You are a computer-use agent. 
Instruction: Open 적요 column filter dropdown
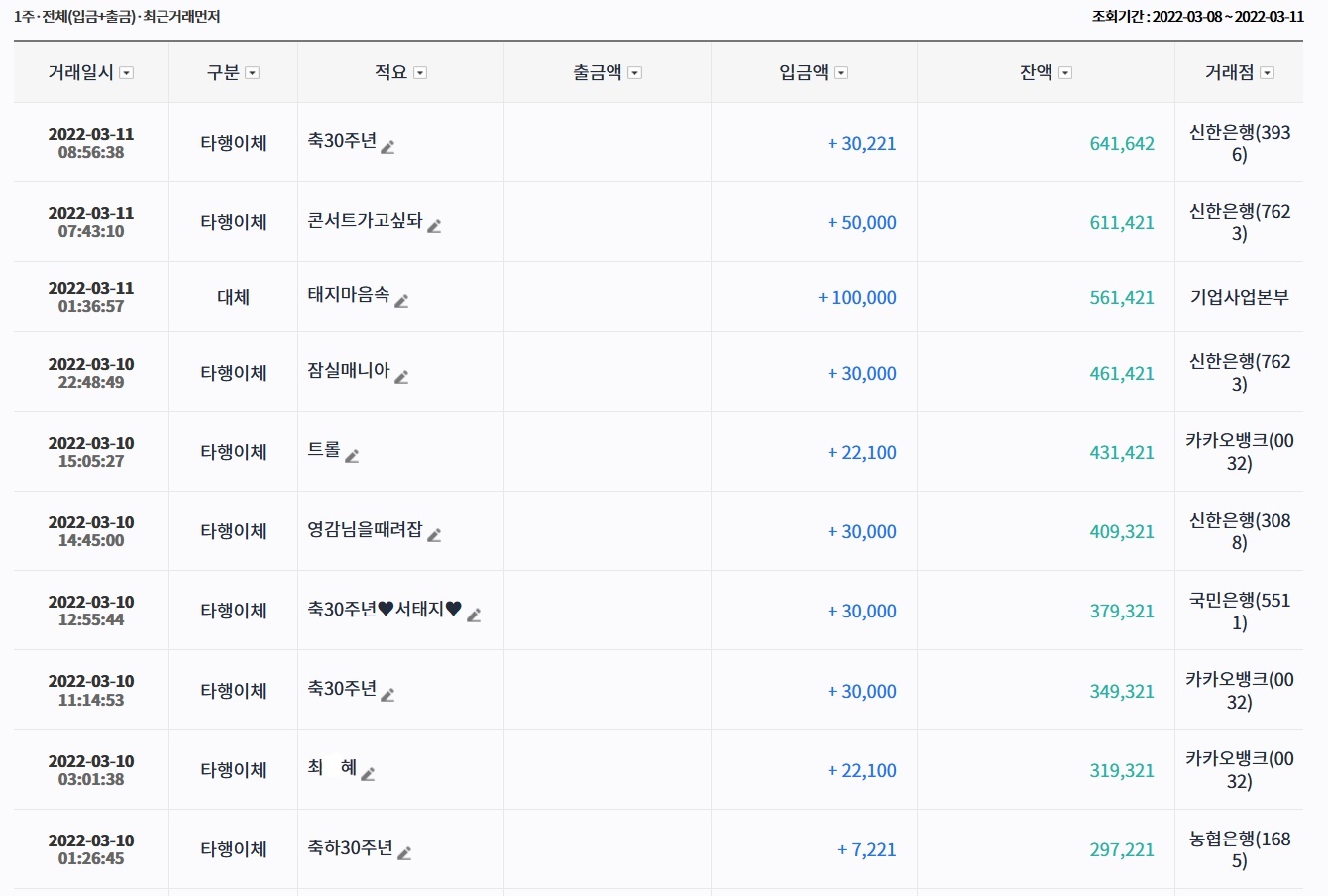tap(420, 73)
